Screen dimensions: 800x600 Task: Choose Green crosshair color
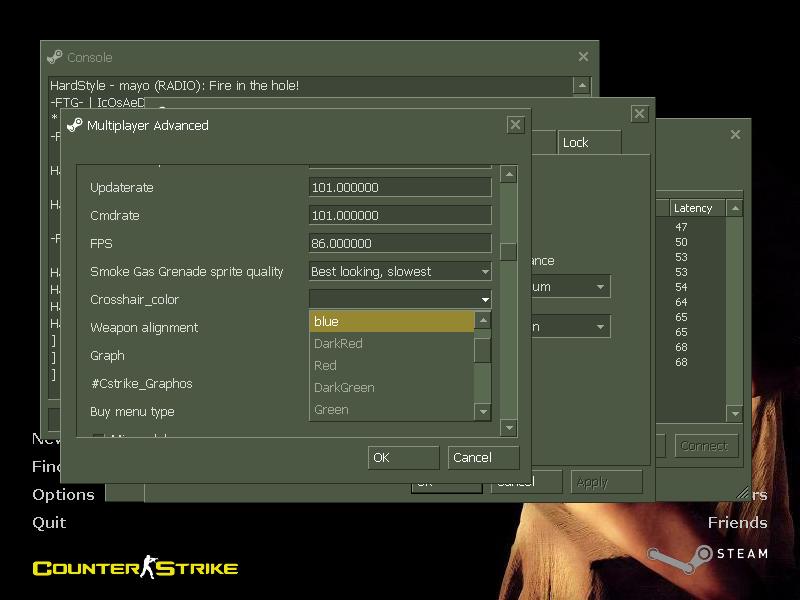click(391, 409)
